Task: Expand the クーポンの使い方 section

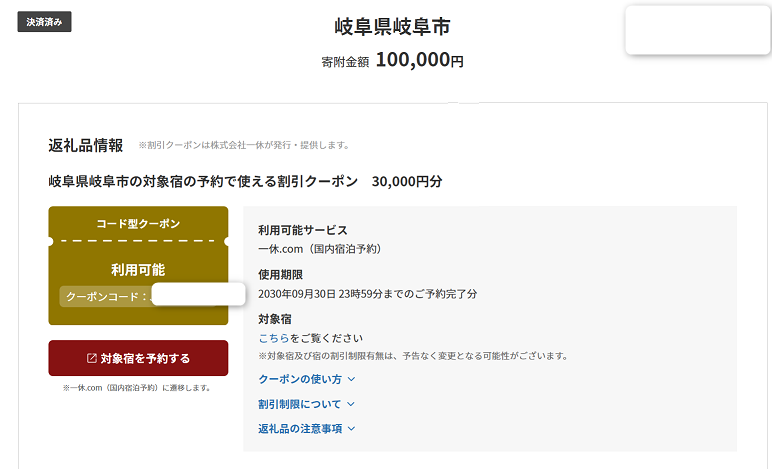Action: coord(300,379)
